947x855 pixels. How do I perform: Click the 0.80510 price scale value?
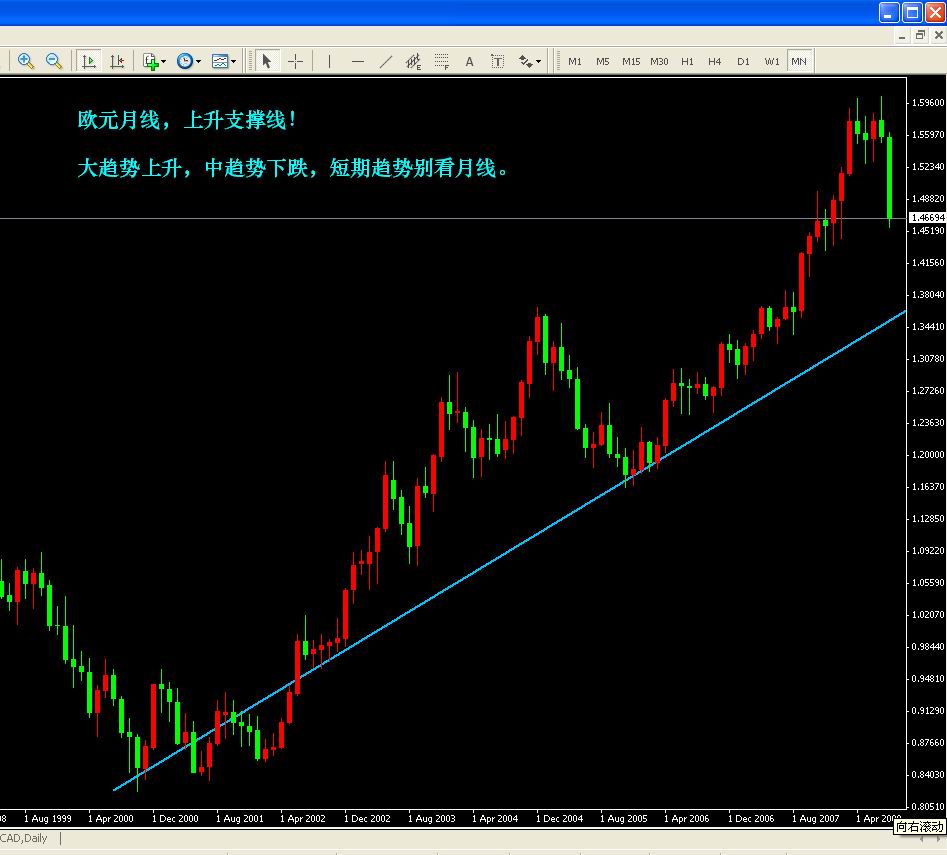tap(928, 807)
